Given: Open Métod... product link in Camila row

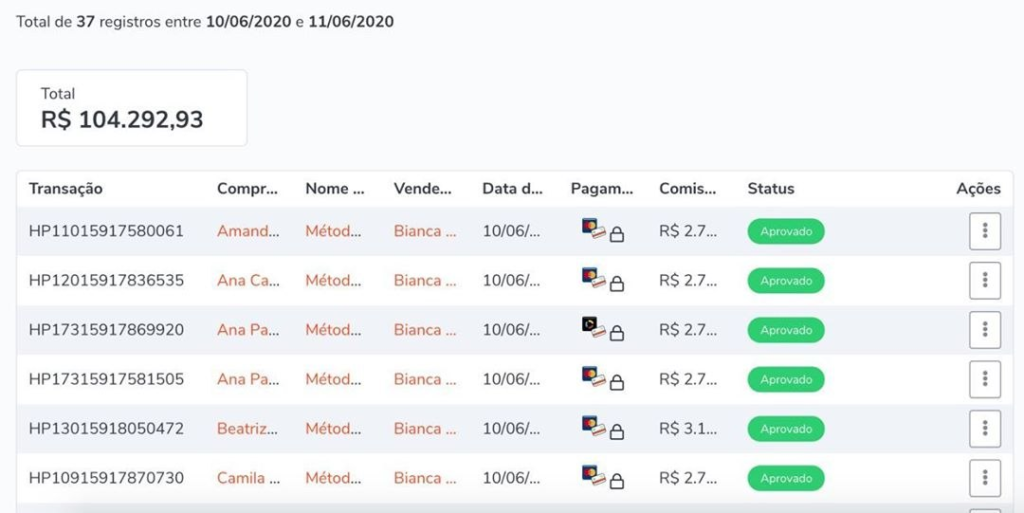Looking at the screenshot, I should click(x=333, y=478).
